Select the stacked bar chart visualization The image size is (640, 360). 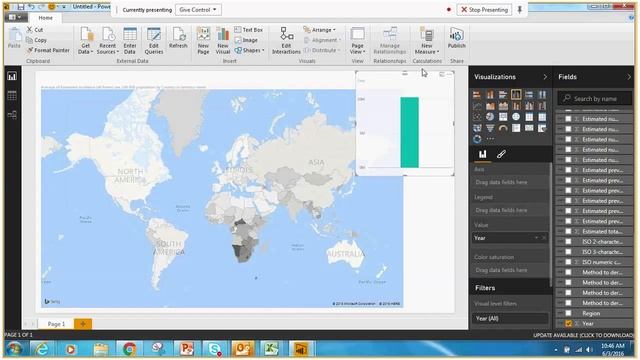click(477, 95)
